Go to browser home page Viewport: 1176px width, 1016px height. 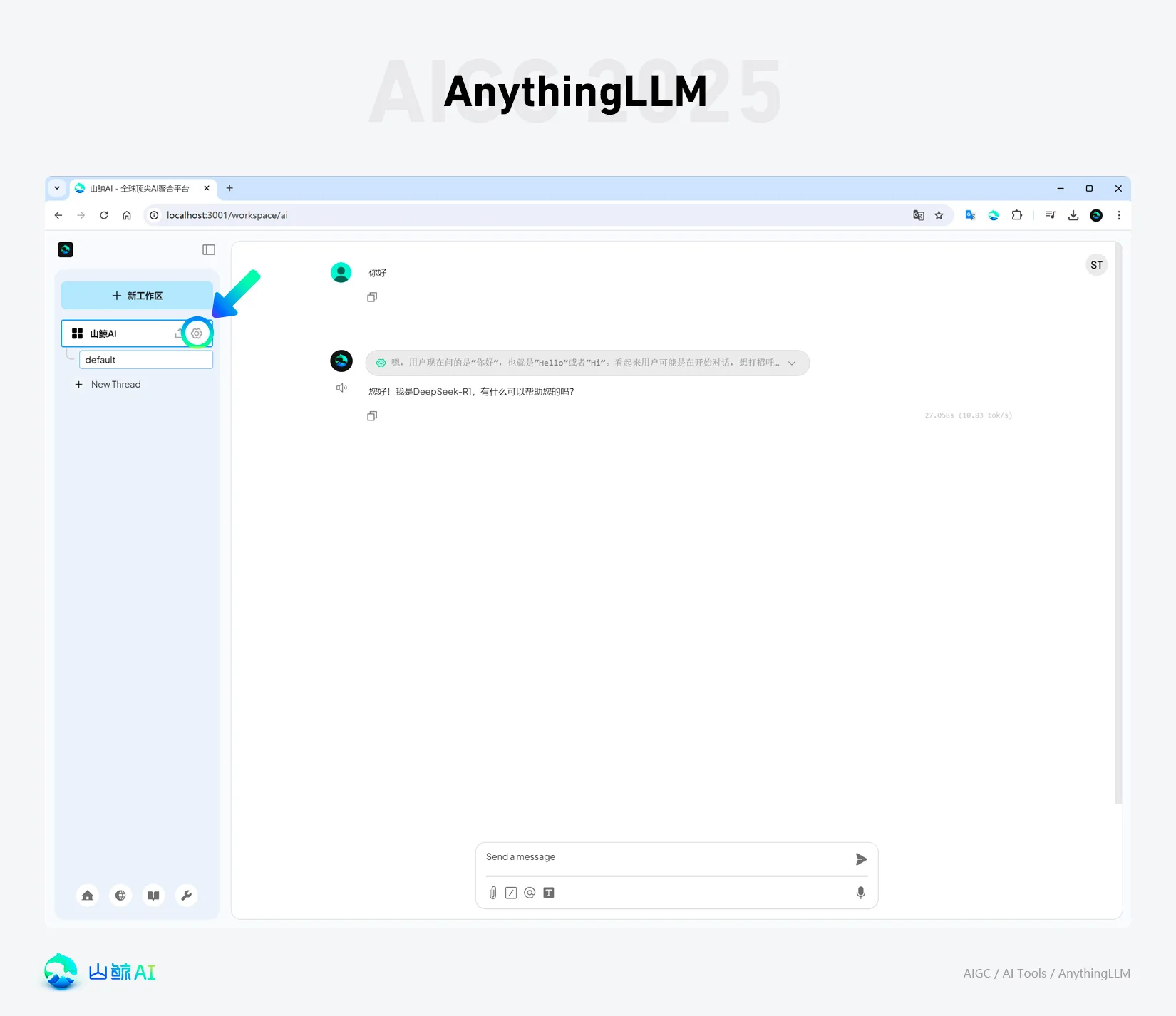click(127, 215)
